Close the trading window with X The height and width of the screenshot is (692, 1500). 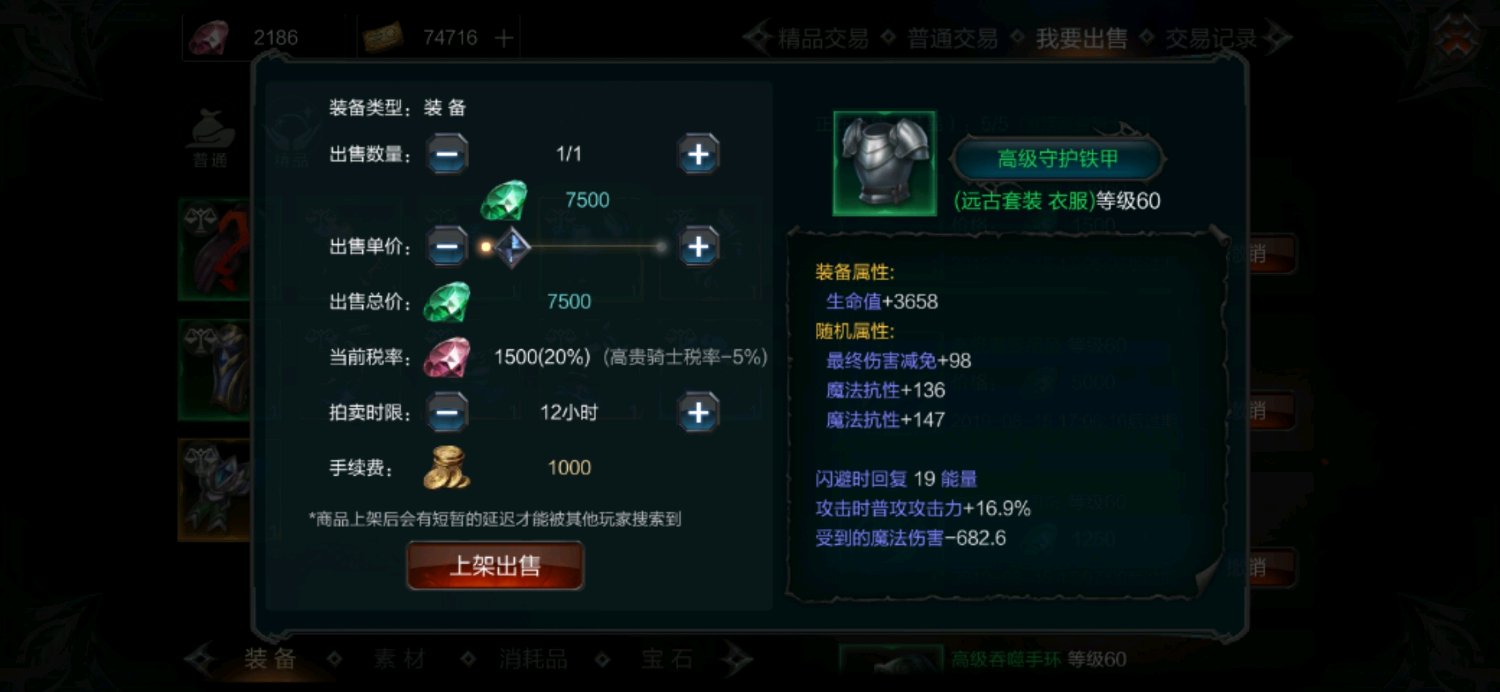[1456, 37]
